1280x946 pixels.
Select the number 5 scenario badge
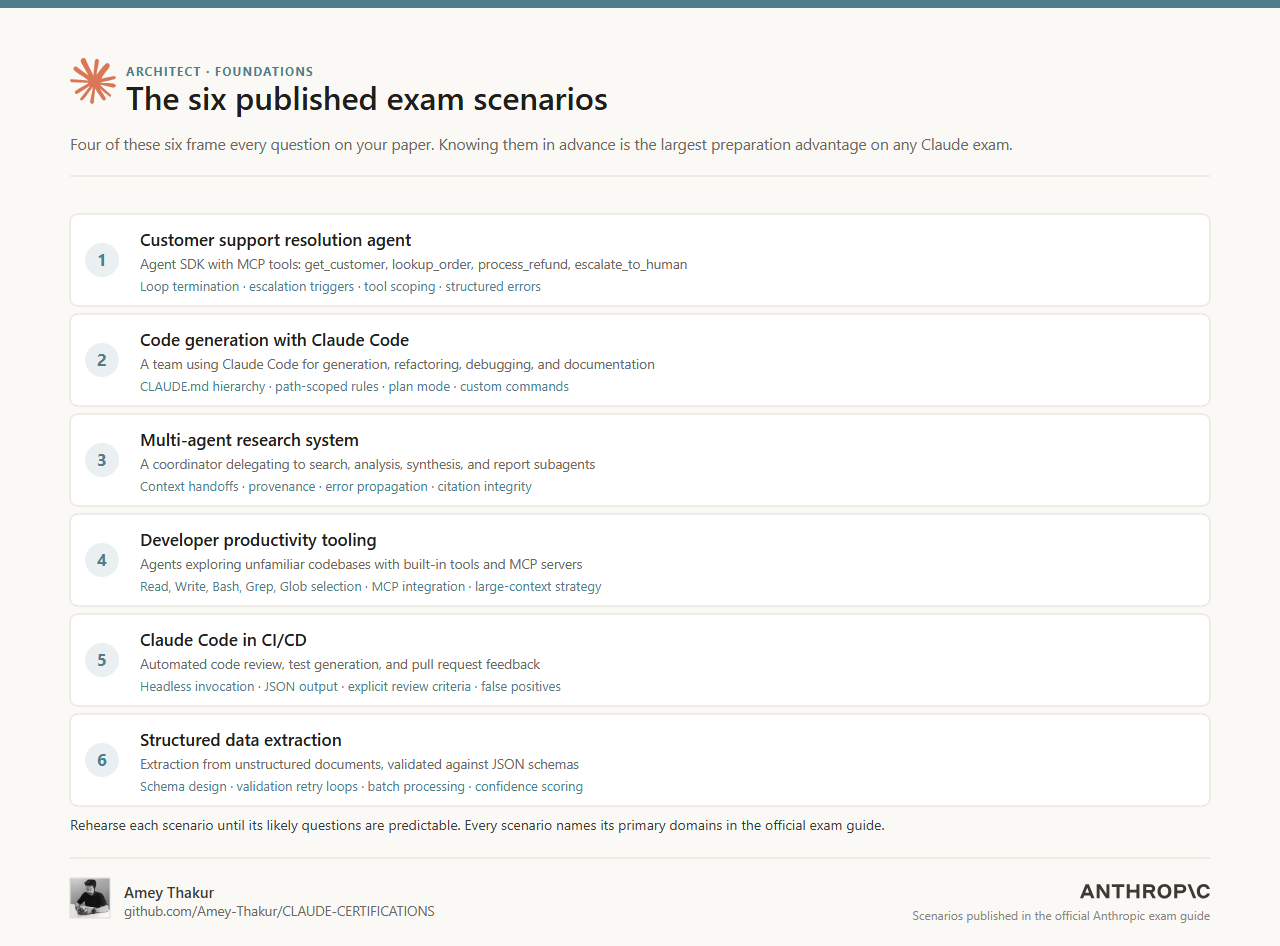coord(102,661)
